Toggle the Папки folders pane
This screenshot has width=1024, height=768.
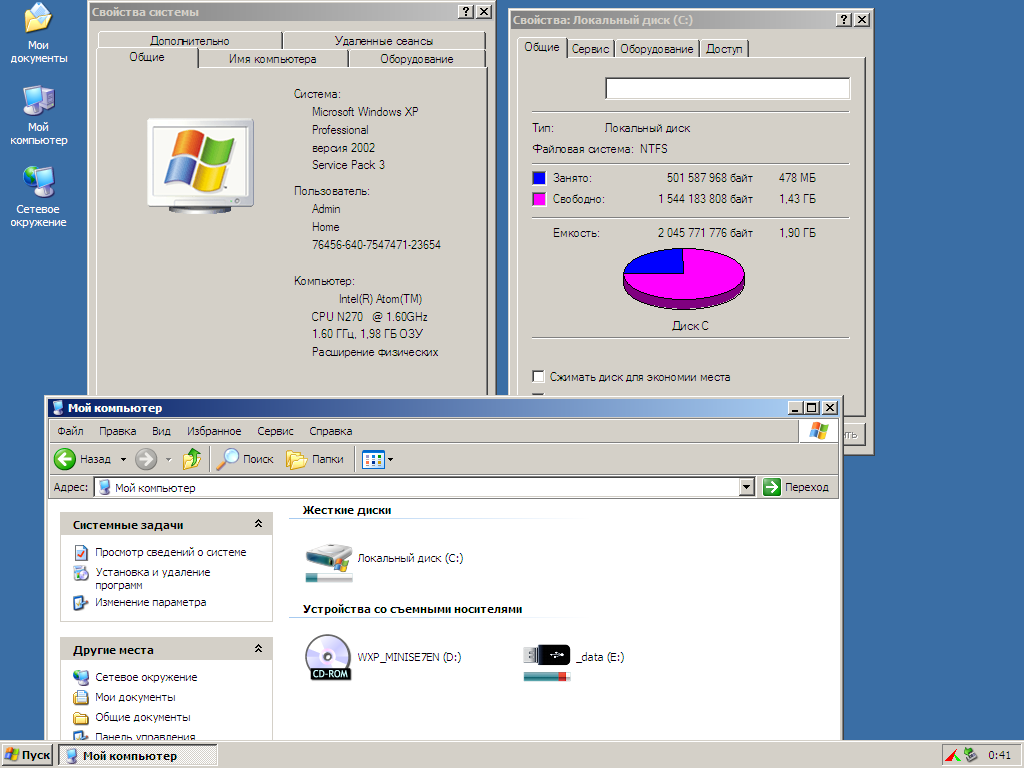[315, 459]
